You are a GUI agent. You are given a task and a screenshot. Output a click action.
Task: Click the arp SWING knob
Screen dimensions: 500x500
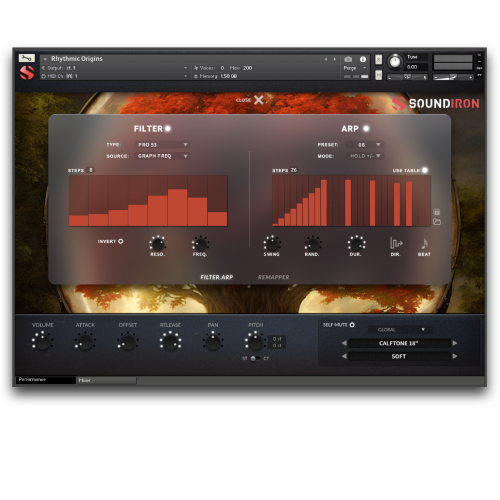coord(272,244)
